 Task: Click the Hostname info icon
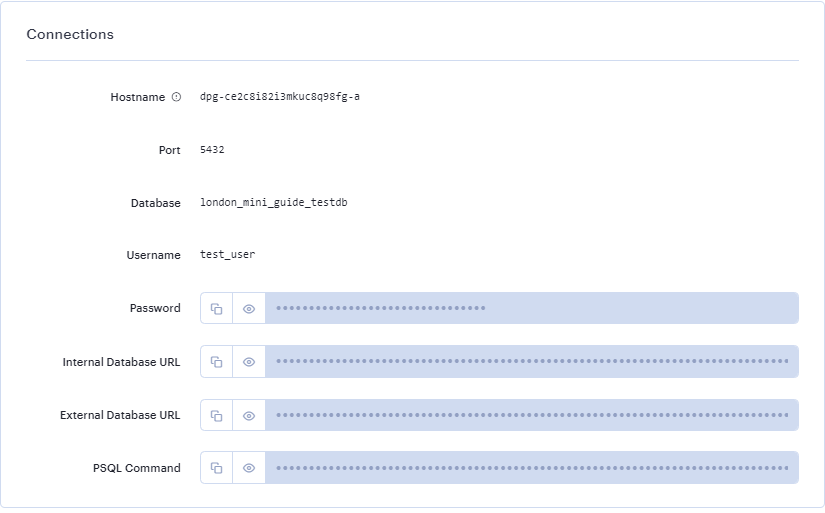(176, 97)
